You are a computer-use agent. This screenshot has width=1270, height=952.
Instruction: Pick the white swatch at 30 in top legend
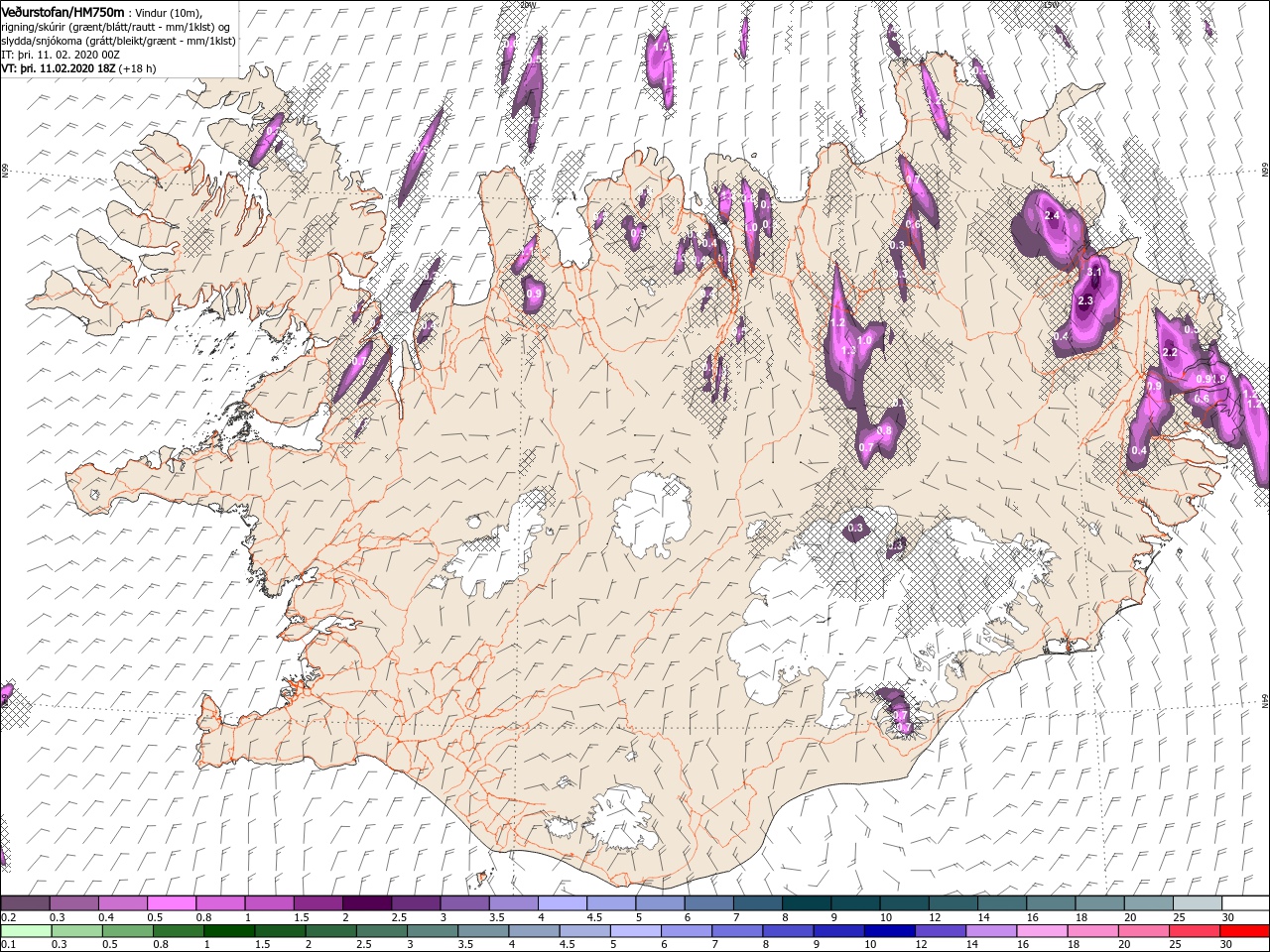point(1245,903)
